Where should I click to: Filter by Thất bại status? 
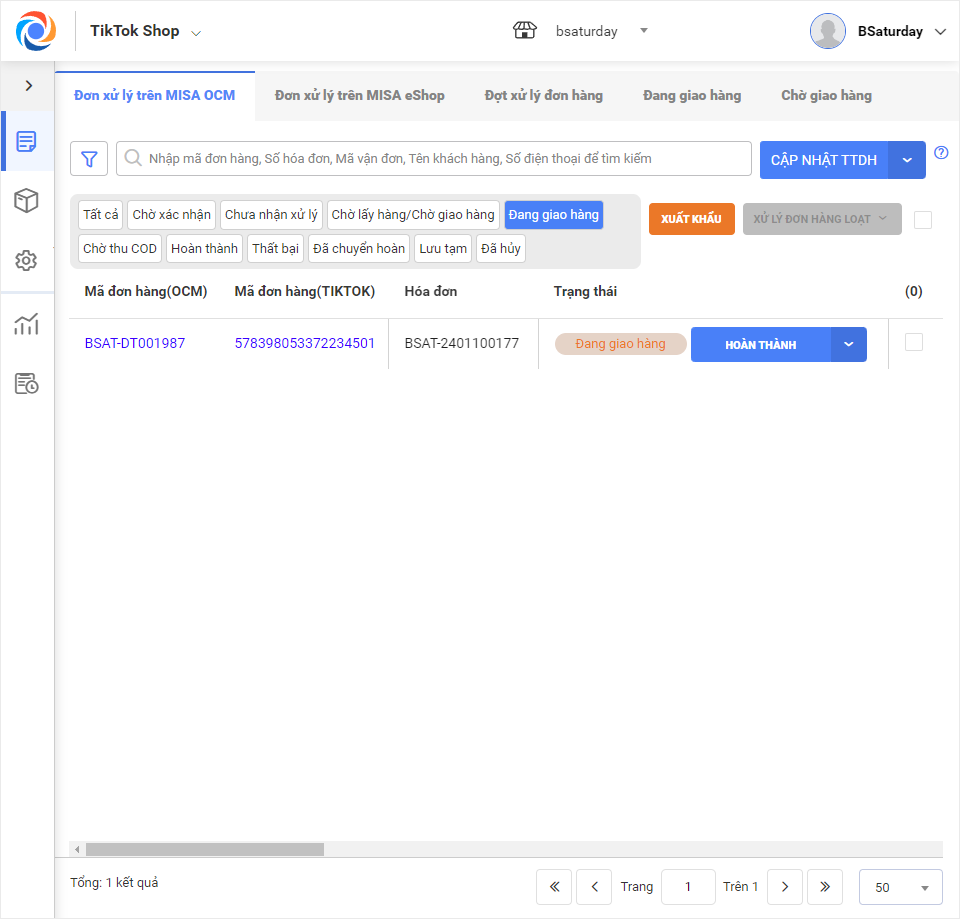click(x=276, y=249)
